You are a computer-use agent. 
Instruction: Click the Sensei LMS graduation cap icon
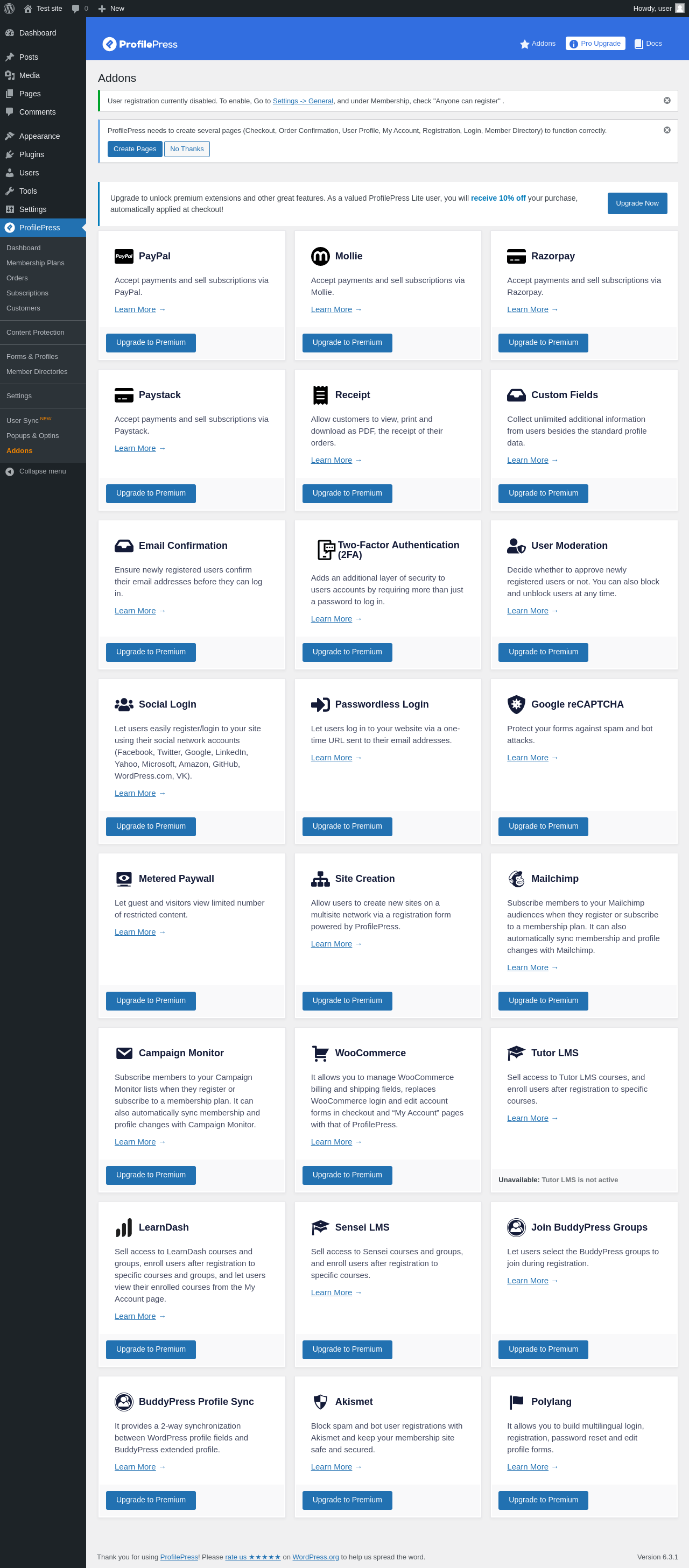tap(320, 1228)
